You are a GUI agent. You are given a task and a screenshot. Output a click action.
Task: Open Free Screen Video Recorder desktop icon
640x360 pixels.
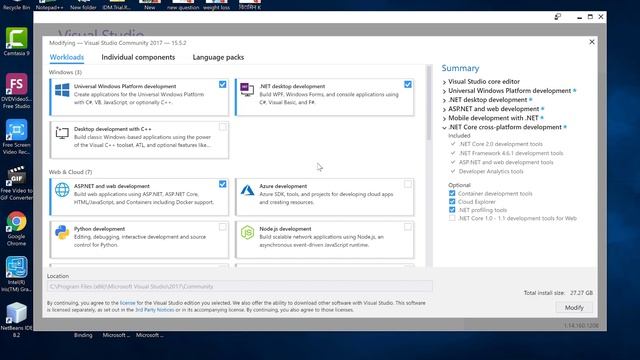coord(16,137)
